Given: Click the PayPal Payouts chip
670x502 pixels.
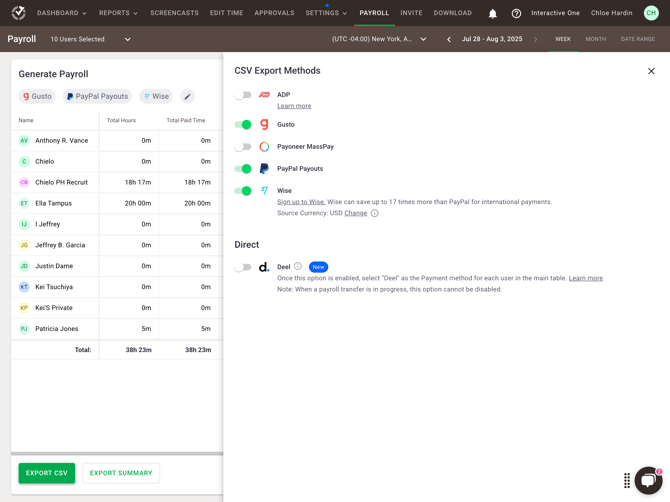Looking at the screenshot, I should pos(97,97).
